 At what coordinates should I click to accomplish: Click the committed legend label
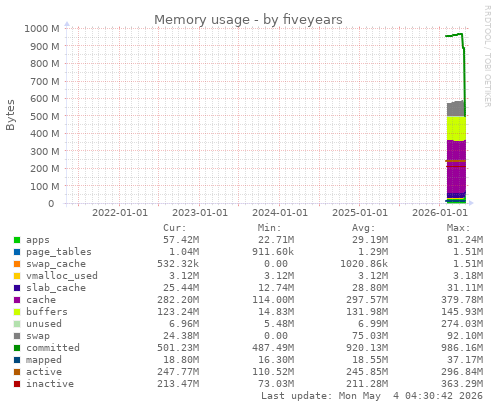point(53,348)
